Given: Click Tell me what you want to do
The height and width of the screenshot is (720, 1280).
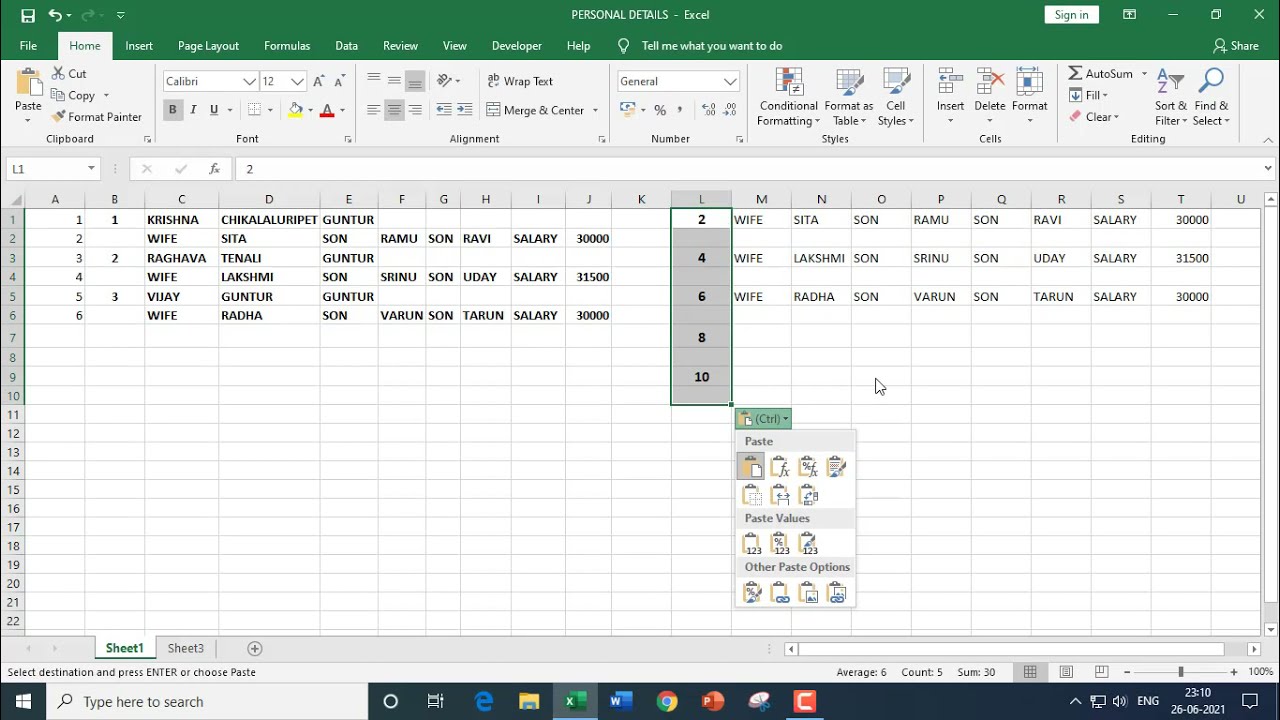Looking at the screenshot, I should [x=712, y=46].
